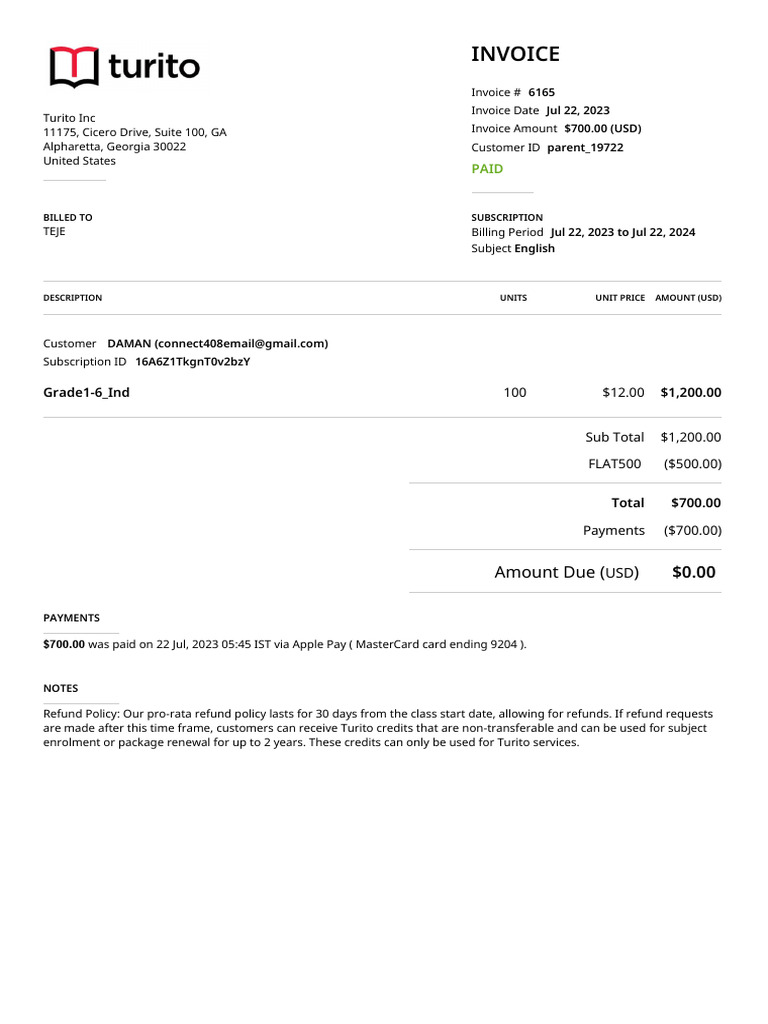Click the BILLED TO name TEJE
The width and height of the screenshot is (768, 1024).
[54, 231]
